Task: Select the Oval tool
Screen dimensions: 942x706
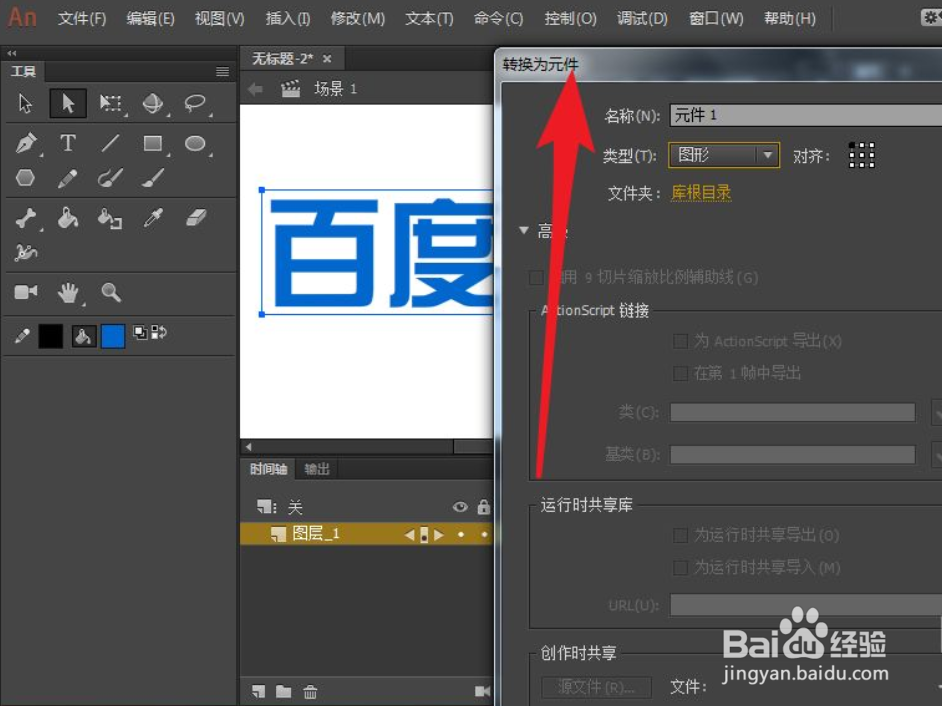Action: point(195,143)
